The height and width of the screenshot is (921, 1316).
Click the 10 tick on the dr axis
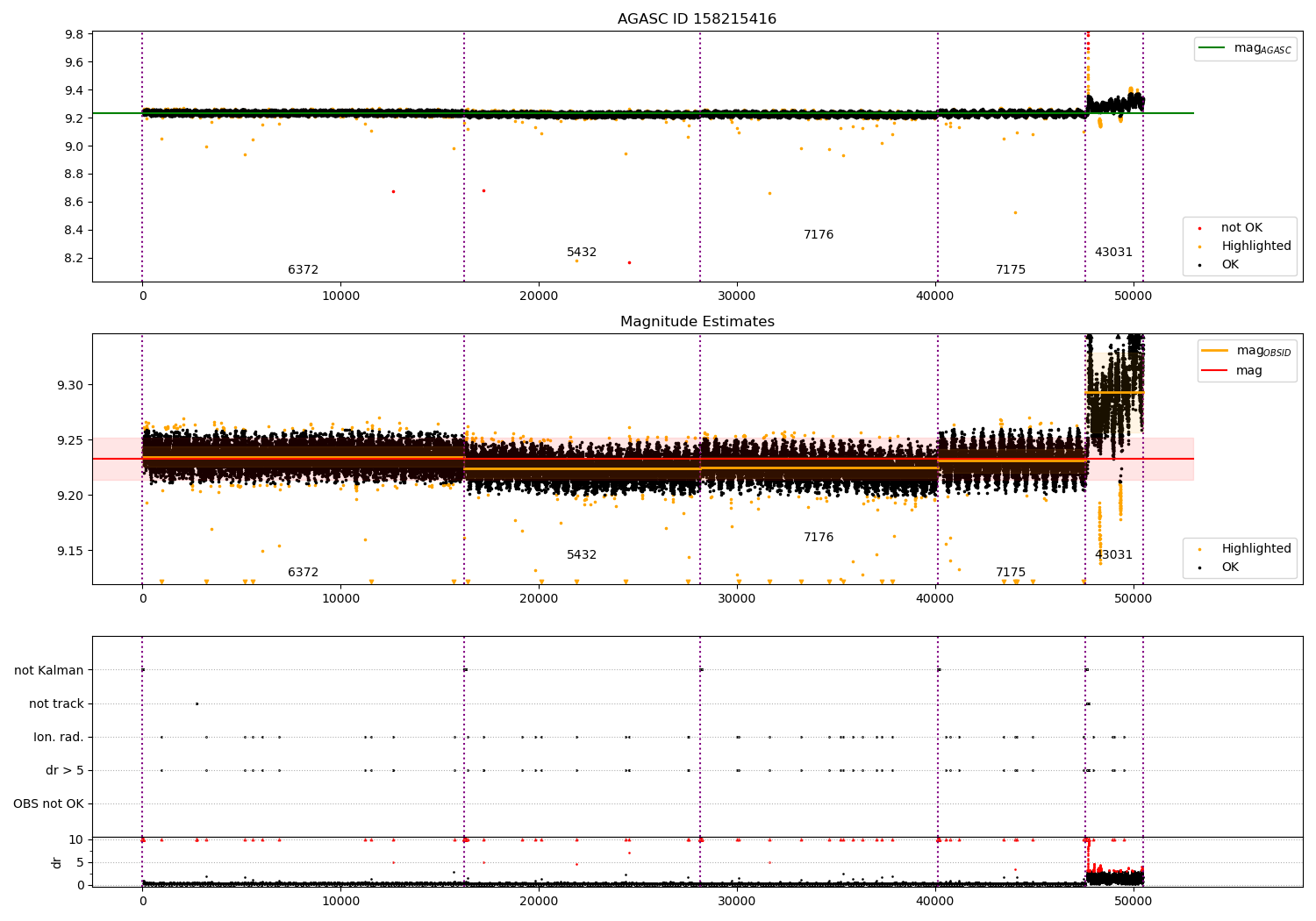pos(76,839)
